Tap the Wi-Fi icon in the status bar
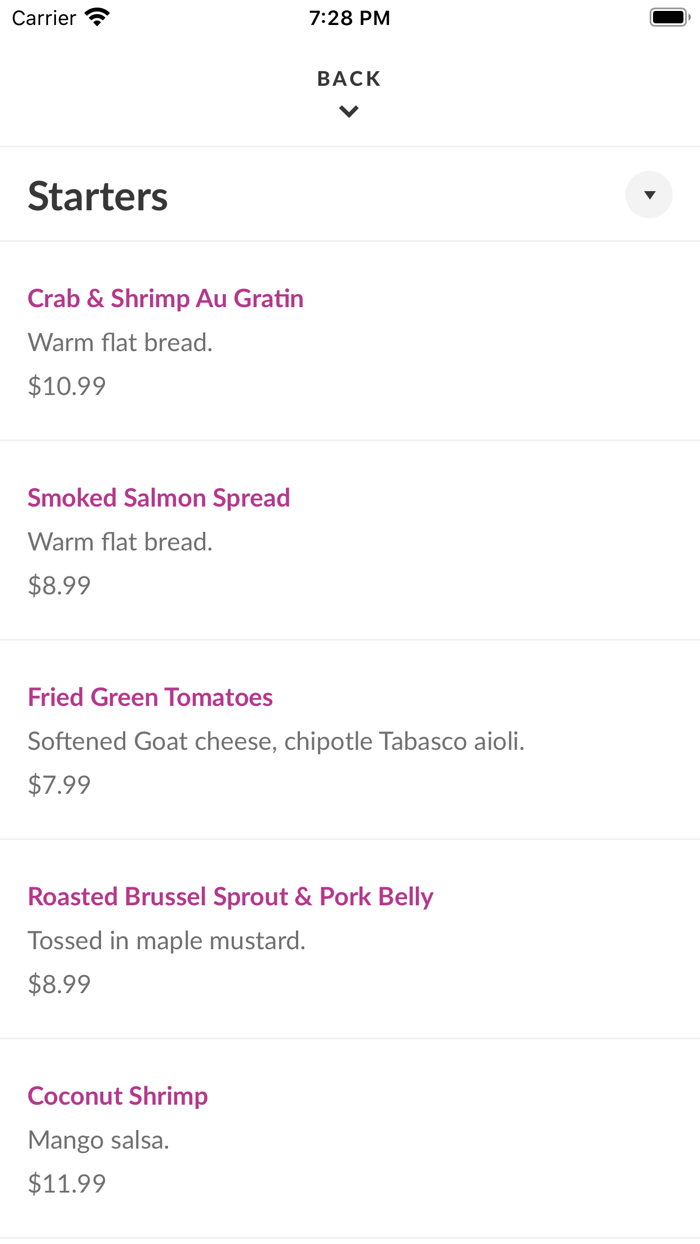Viewport: 700px width, 1244px height. [96, 16]
